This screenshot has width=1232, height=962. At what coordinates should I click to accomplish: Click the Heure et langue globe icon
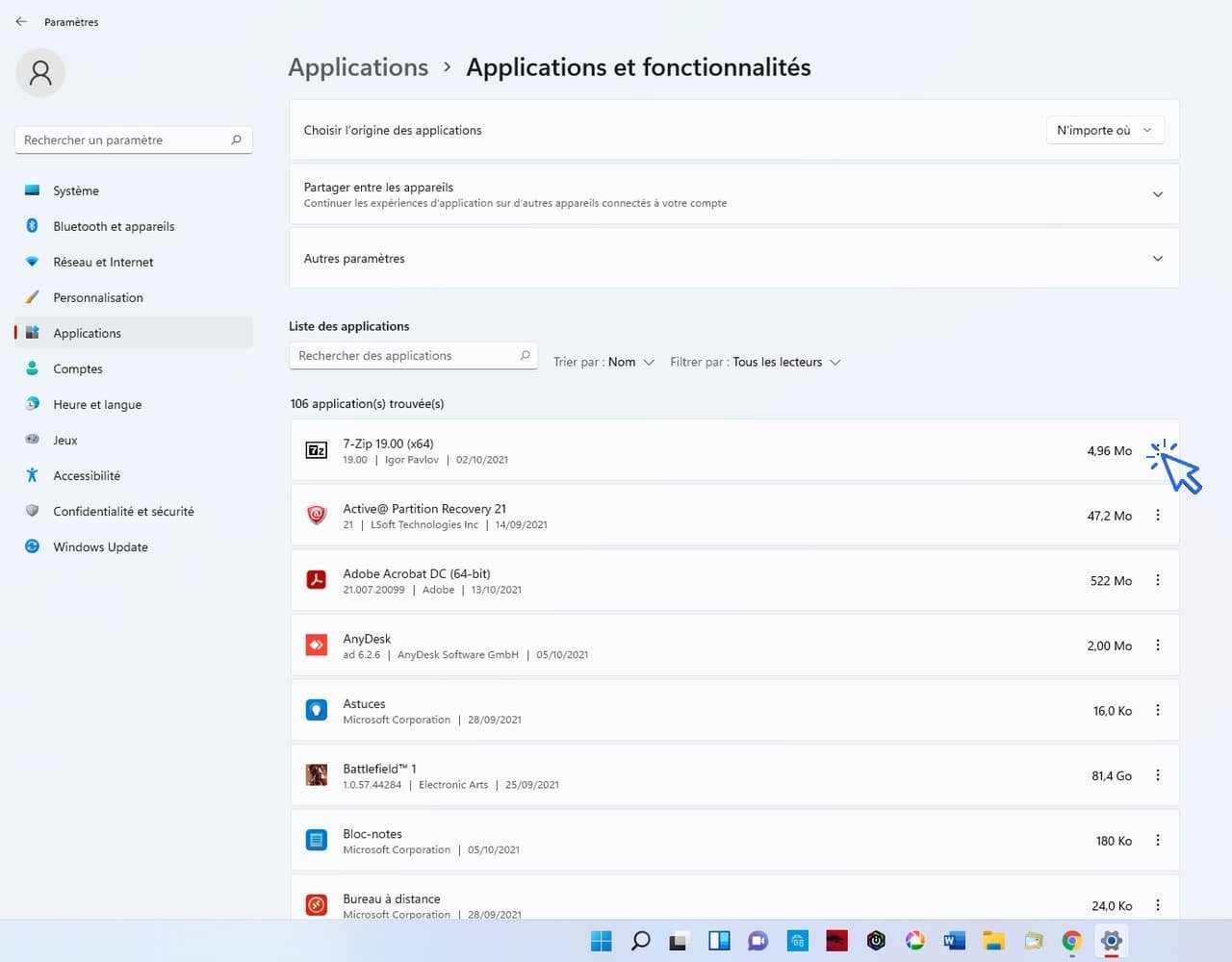point(33,404)
